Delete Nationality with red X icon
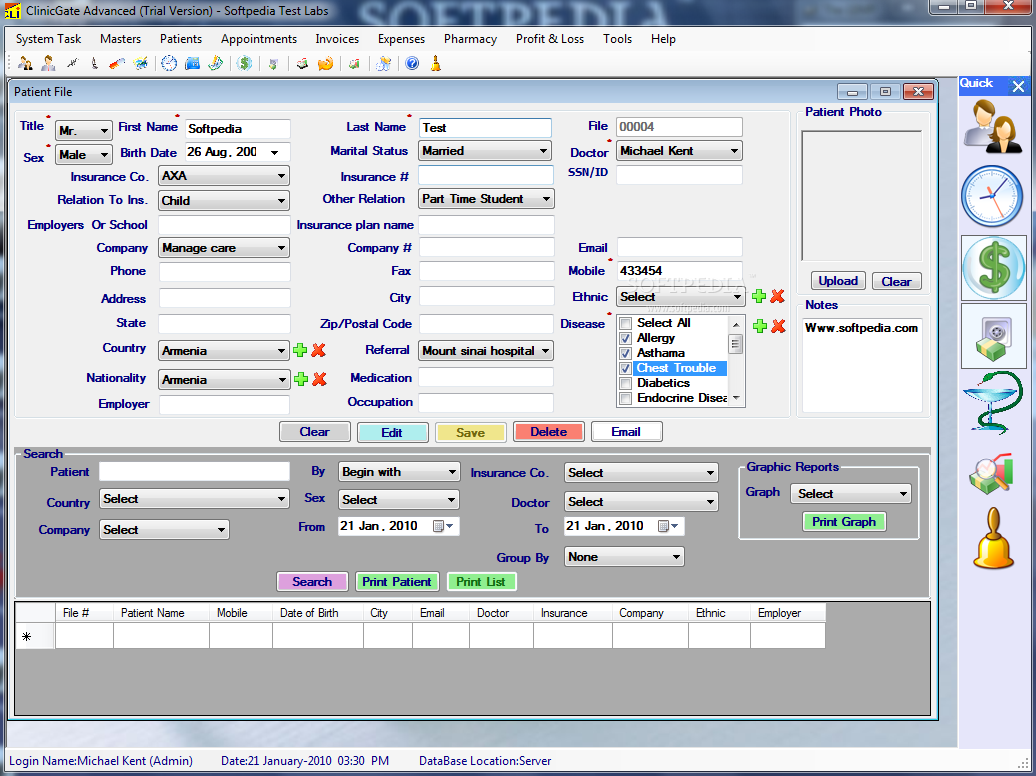Image resolution: width=1036 pixels, height=776 pixels. [320, 379]
